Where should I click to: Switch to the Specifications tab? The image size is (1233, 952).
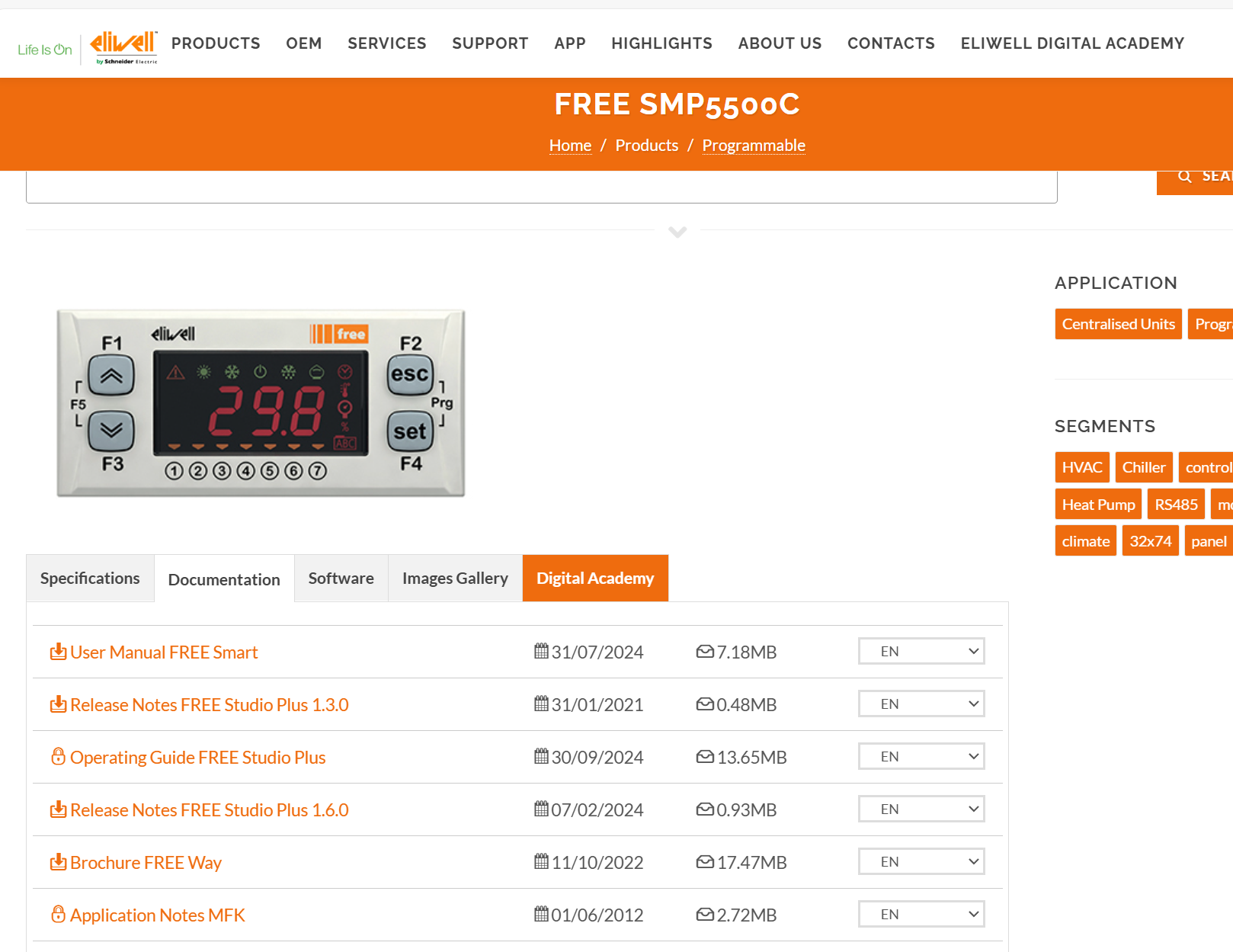[x=90, y=579]
